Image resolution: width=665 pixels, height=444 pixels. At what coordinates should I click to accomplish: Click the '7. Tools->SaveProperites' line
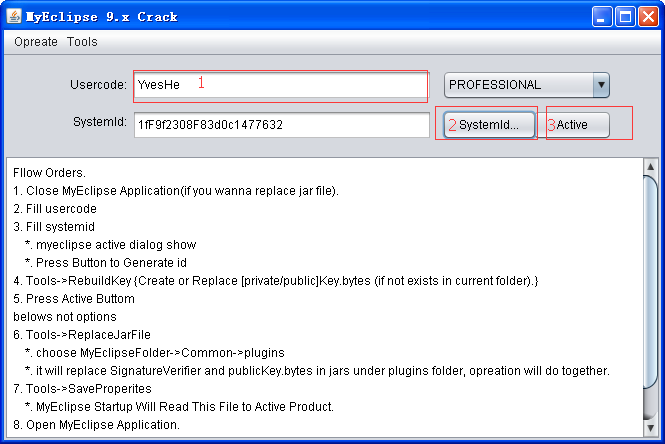[x=82, y=388]
